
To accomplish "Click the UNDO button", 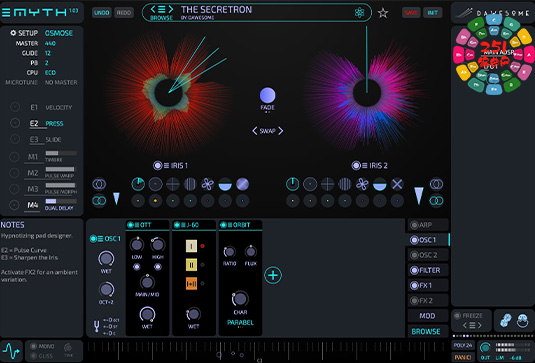I will click(x=102, y=13).
